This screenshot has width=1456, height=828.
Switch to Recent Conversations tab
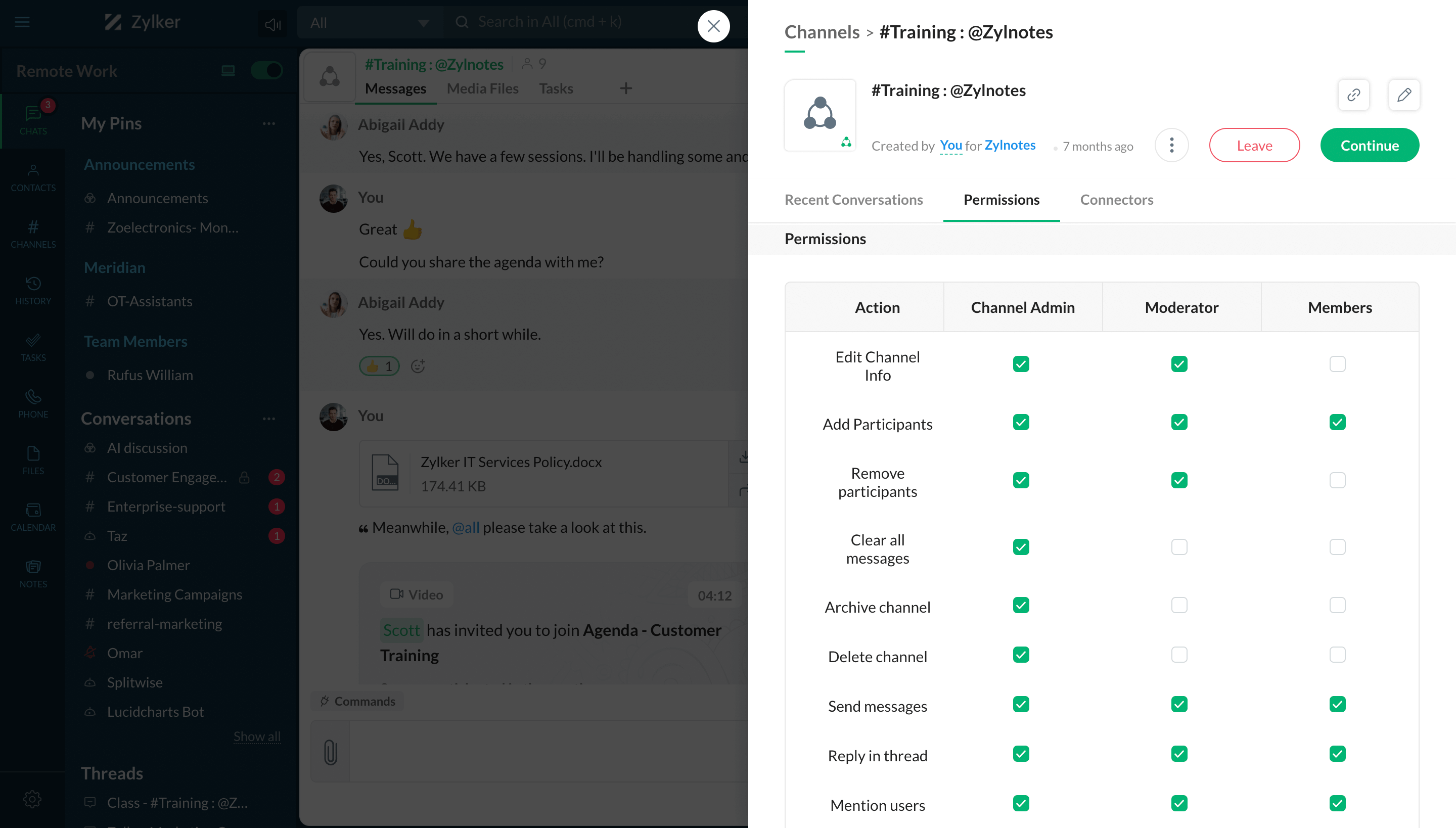click(x=854, y=200)
